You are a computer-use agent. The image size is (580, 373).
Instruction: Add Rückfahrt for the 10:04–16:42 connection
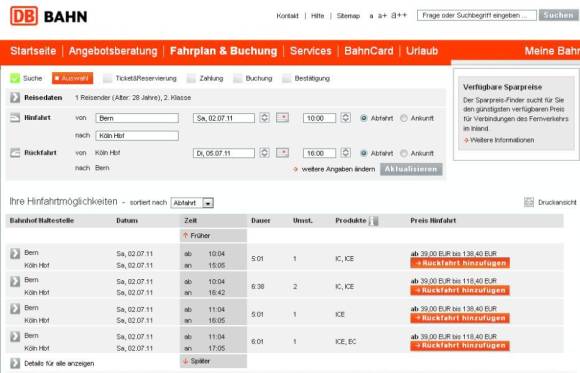pyautogui.click(x=460, y=290)
